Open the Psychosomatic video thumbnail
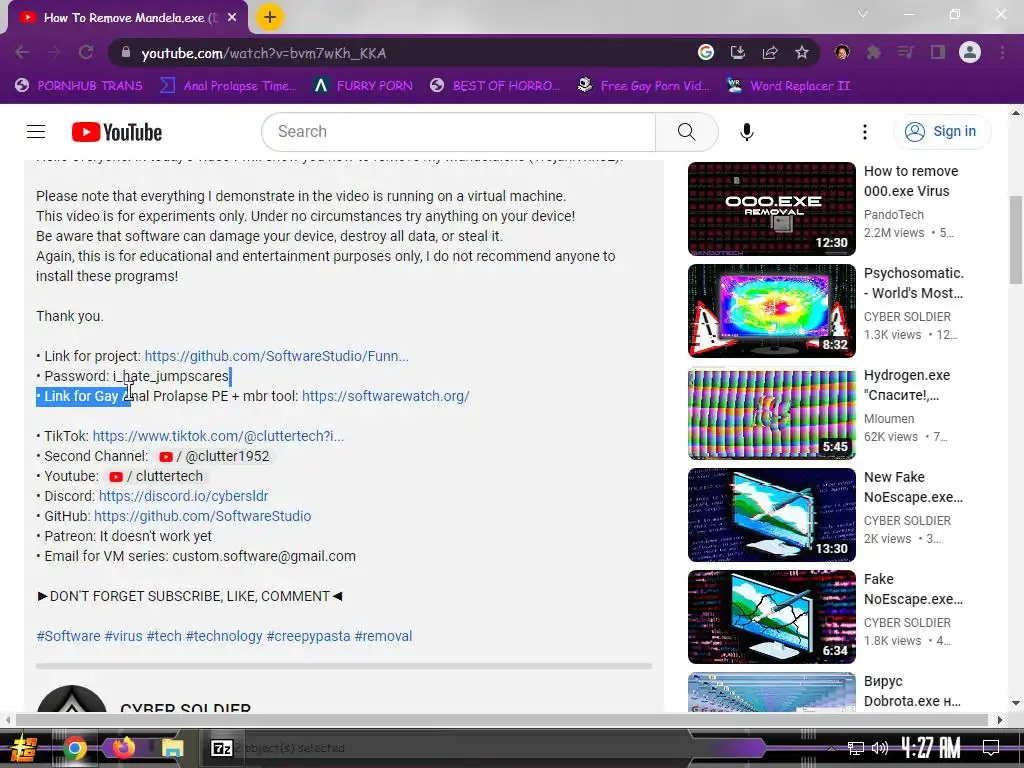Image resolution: width=1024 pixels, height=768 pixels. pyautogui.click(x=771, y=311)
